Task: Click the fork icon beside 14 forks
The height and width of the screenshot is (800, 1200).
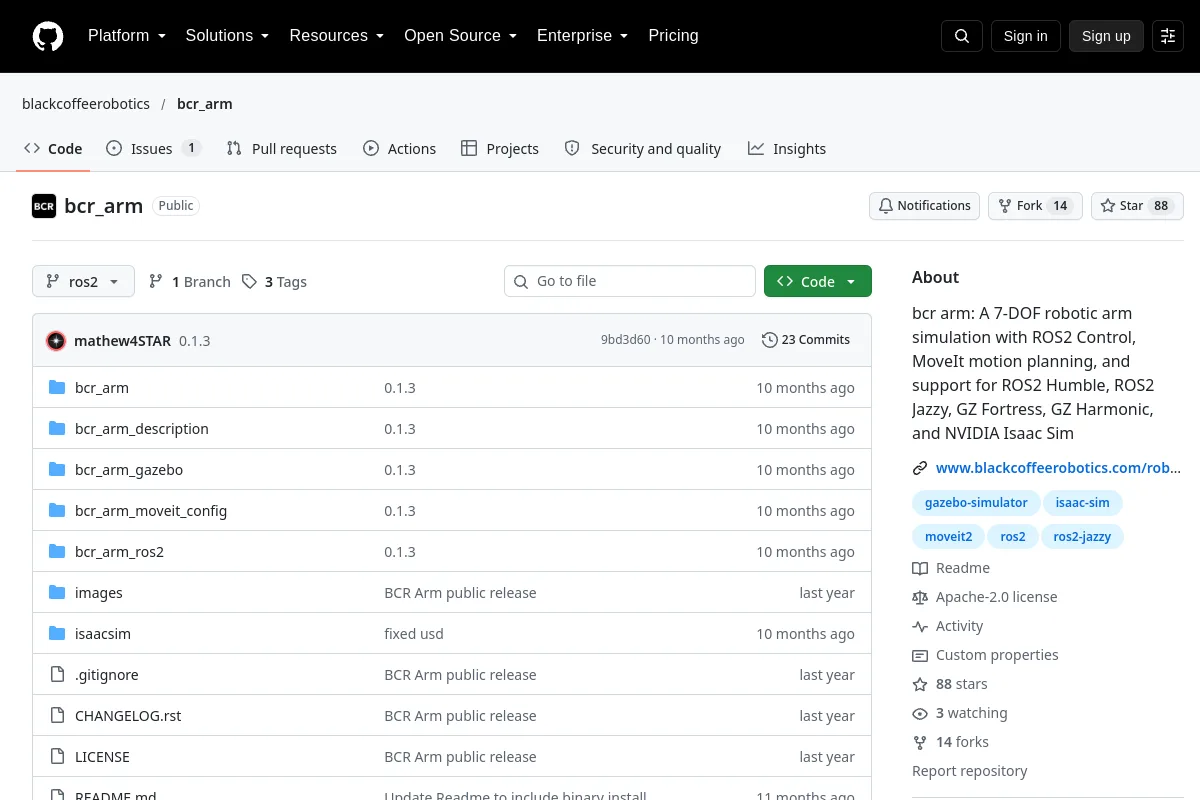Action: coord(920,742)
